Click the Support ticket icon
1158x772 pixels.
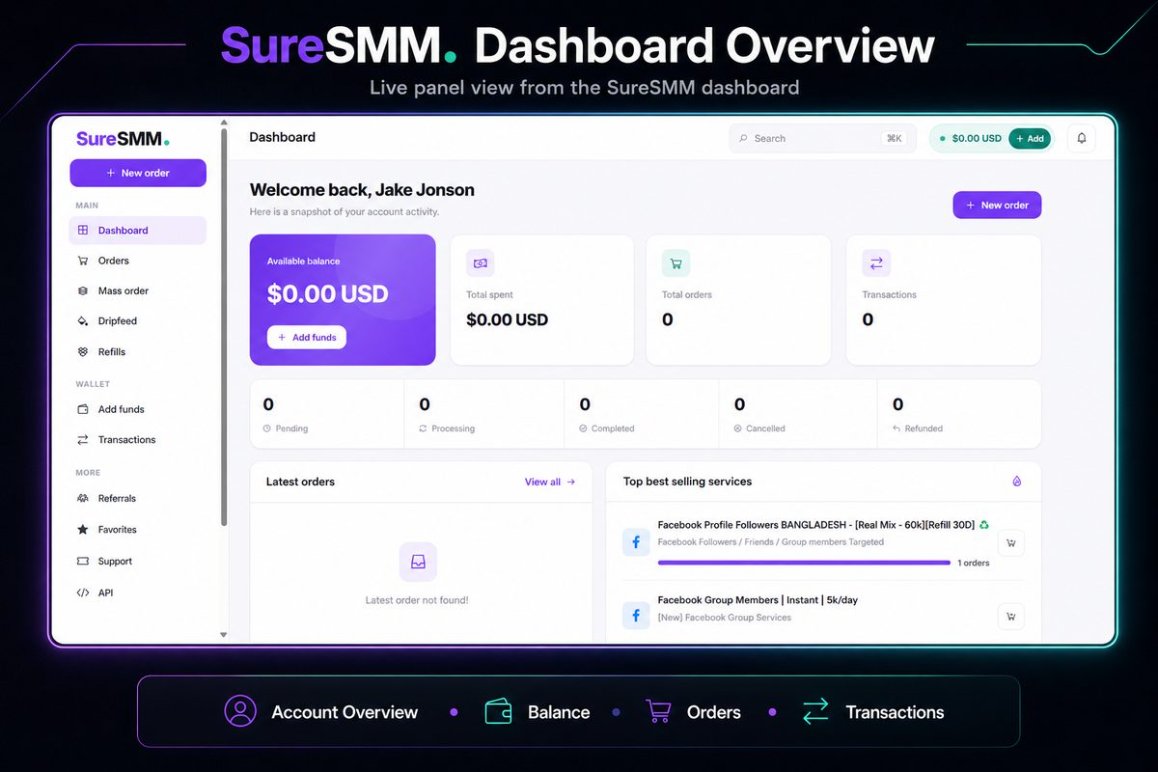pyautogui.click(x=83, y=561)
